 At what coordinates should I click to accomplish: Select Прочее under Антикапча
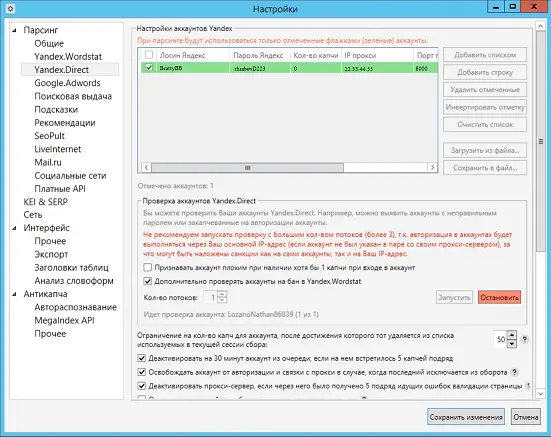50,334
